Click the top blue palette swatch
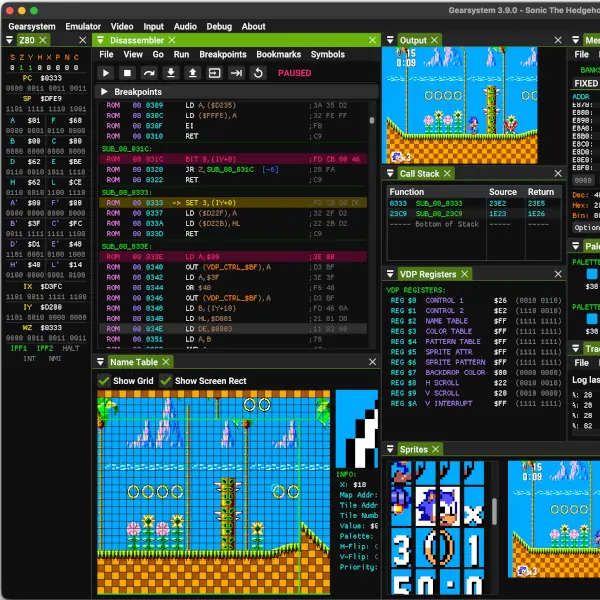 coord(592,274)
